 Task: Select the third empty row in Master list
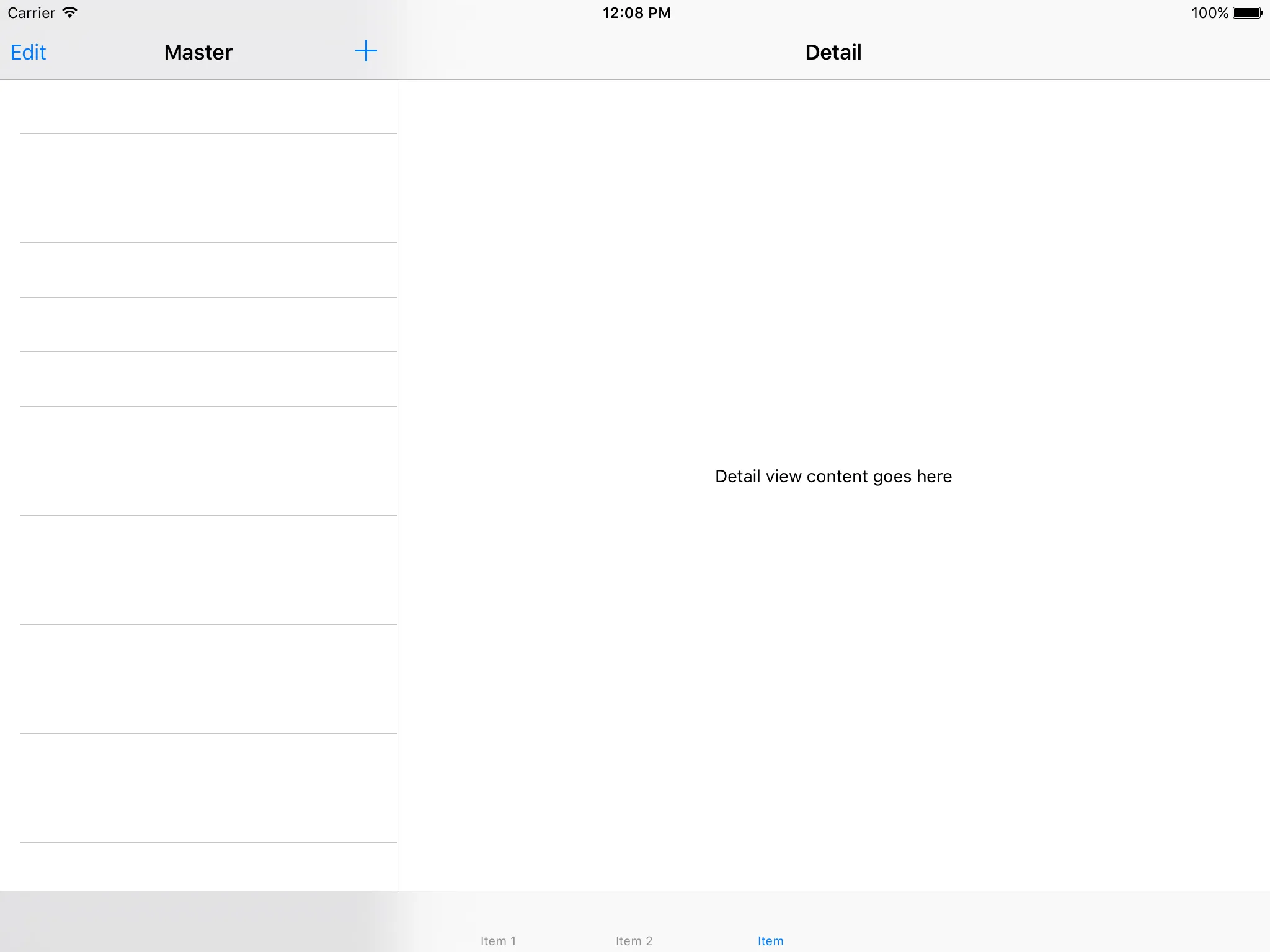198,216
